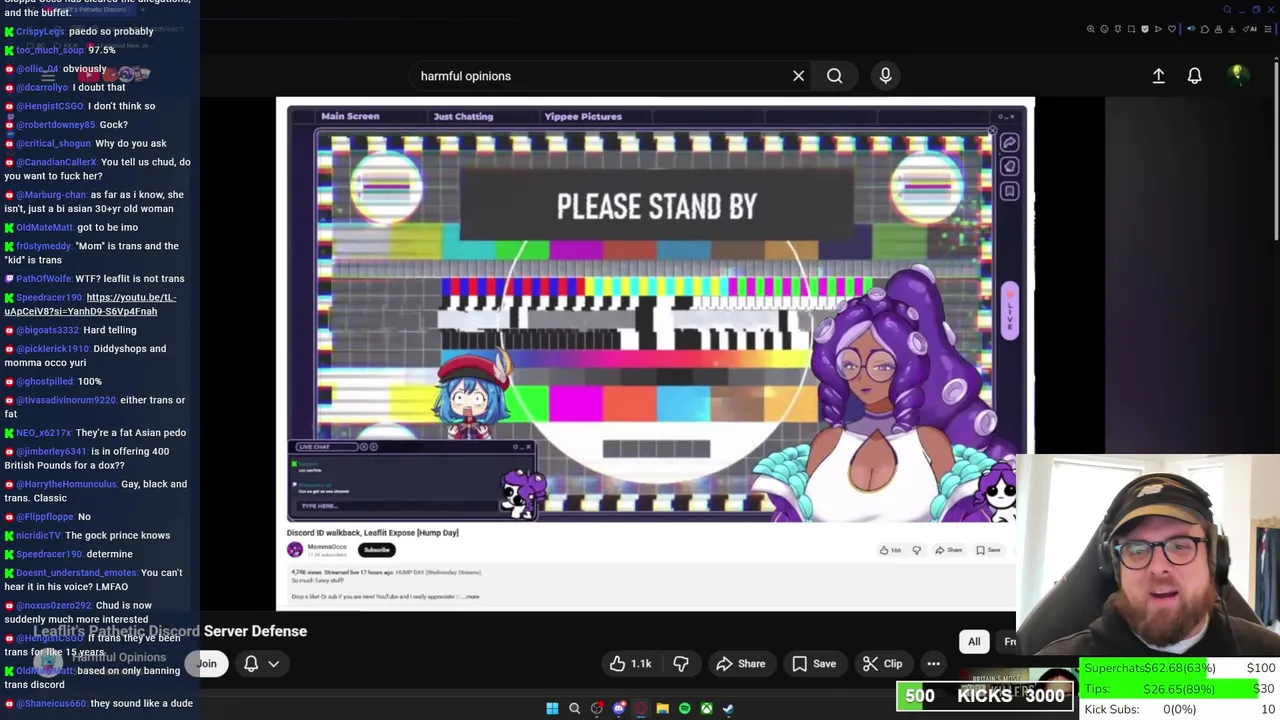
Task: Open the Xbox app from the taskbar
Action: [706, 709]
